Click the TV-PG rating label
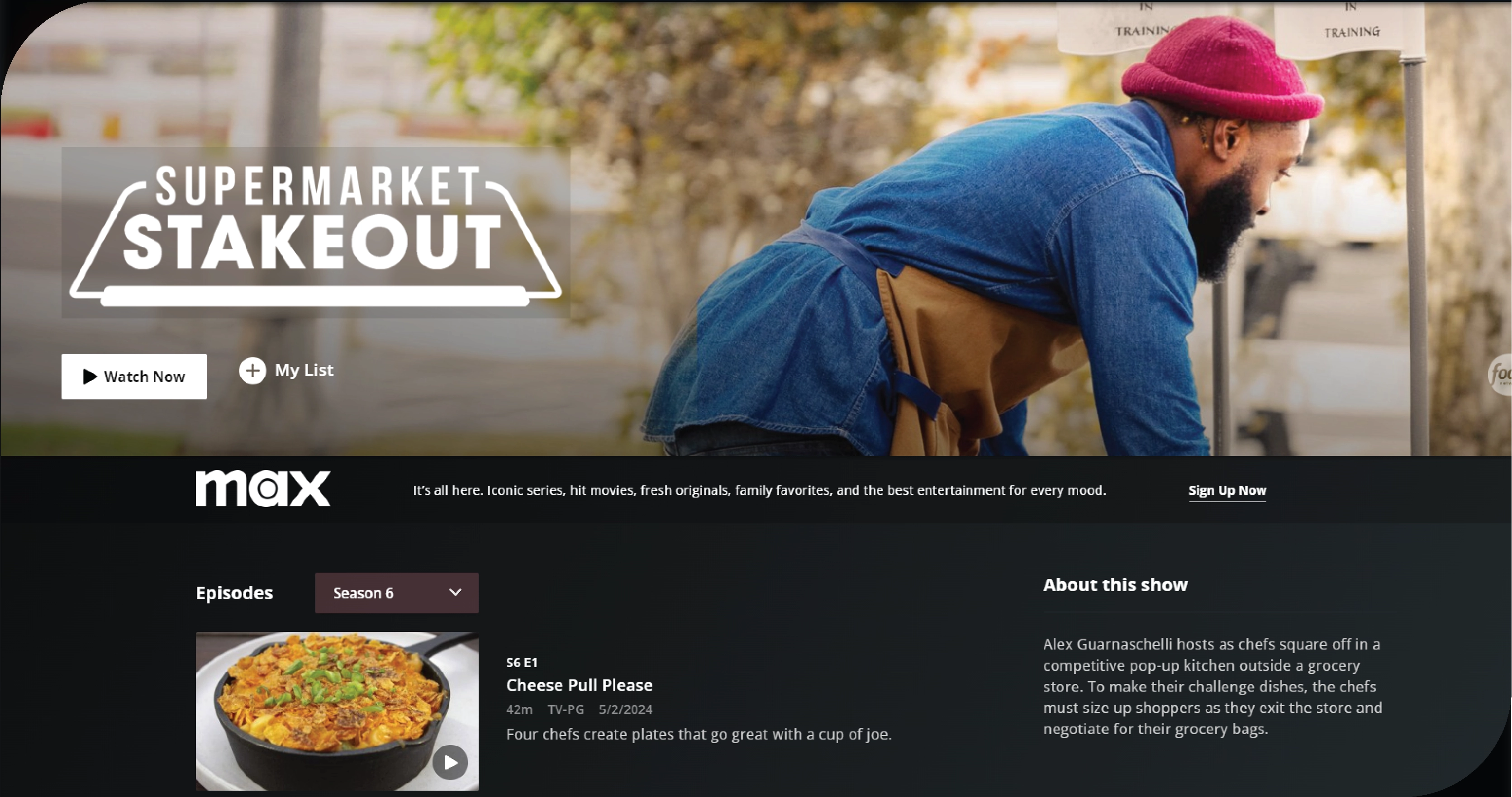Viewport: 1512px width, 797px height. 566,710
